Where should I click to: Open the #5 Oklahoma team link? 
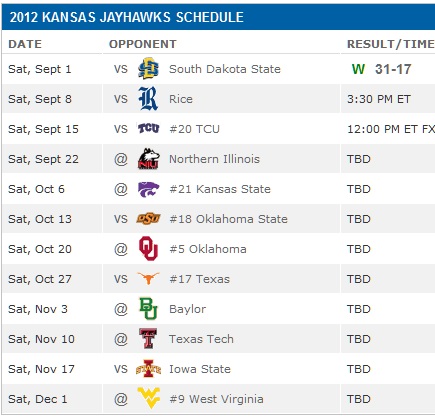208,249
